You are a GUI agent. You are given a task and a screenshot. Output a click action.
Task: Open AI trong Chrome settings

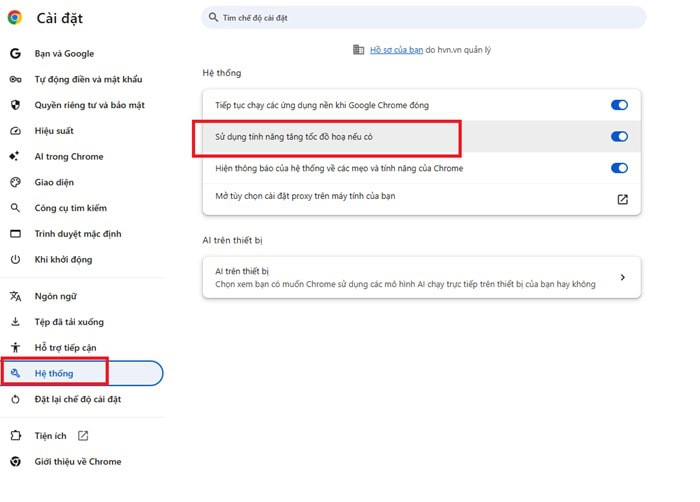(x=69, y=157)
